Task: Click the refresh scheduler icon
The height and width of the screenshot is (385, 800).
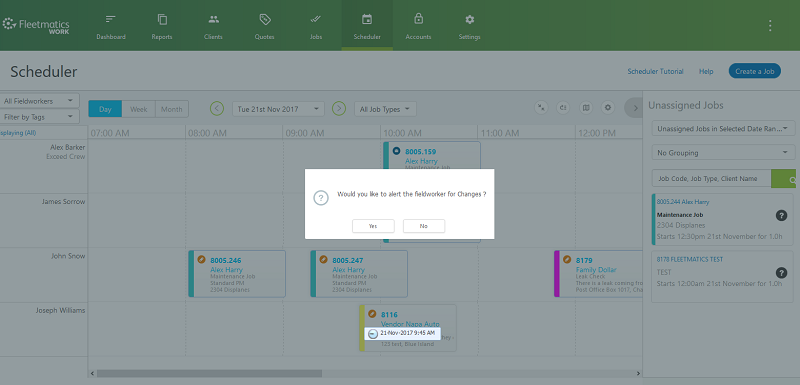Action: [563, 108]
